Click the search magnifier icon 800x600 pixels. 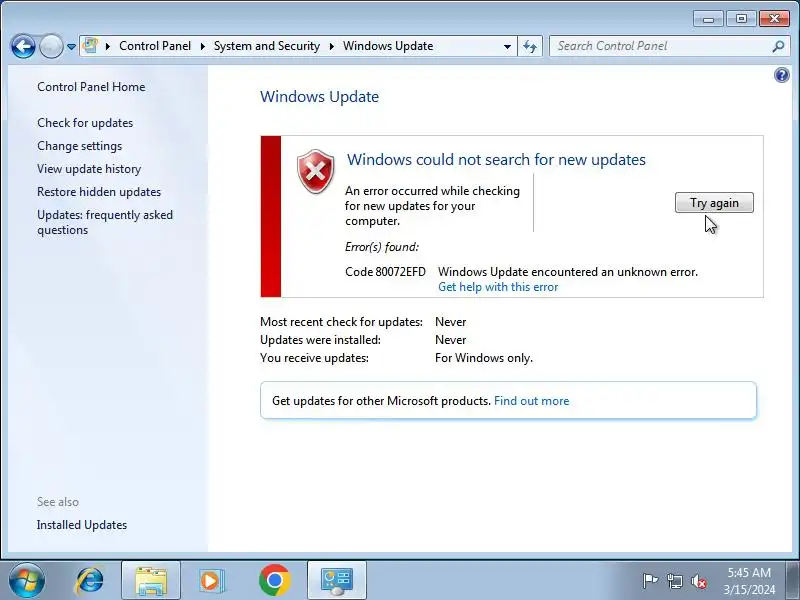(778, 46)
